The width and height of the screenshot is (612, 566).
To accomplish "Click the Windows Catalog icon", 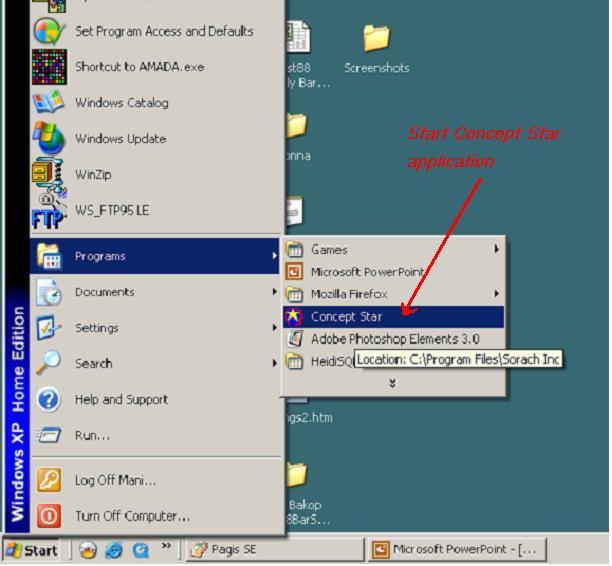I will [49, 102].
